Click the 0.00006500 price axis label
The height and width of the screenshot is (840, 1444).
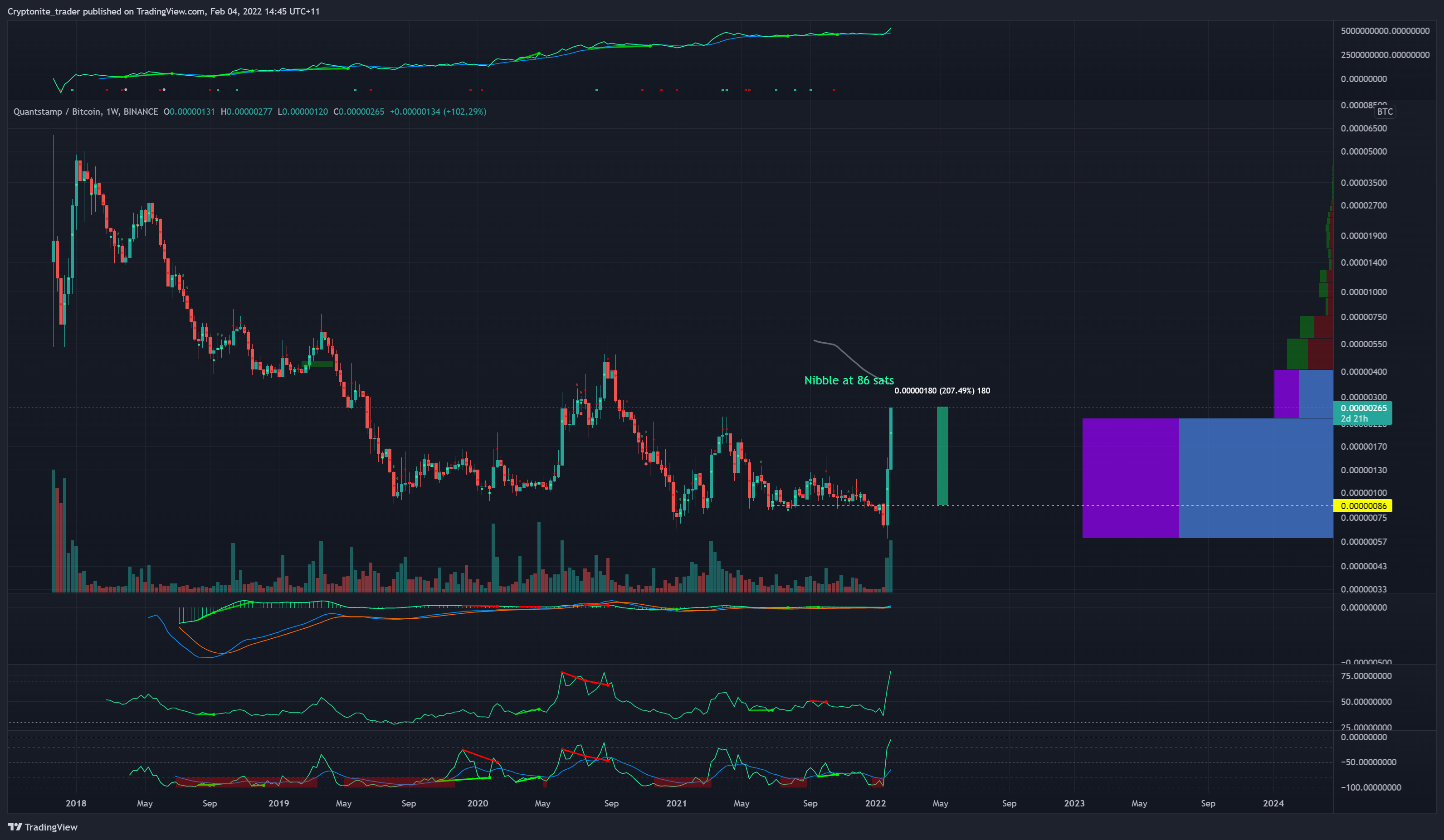[1364, 128]
